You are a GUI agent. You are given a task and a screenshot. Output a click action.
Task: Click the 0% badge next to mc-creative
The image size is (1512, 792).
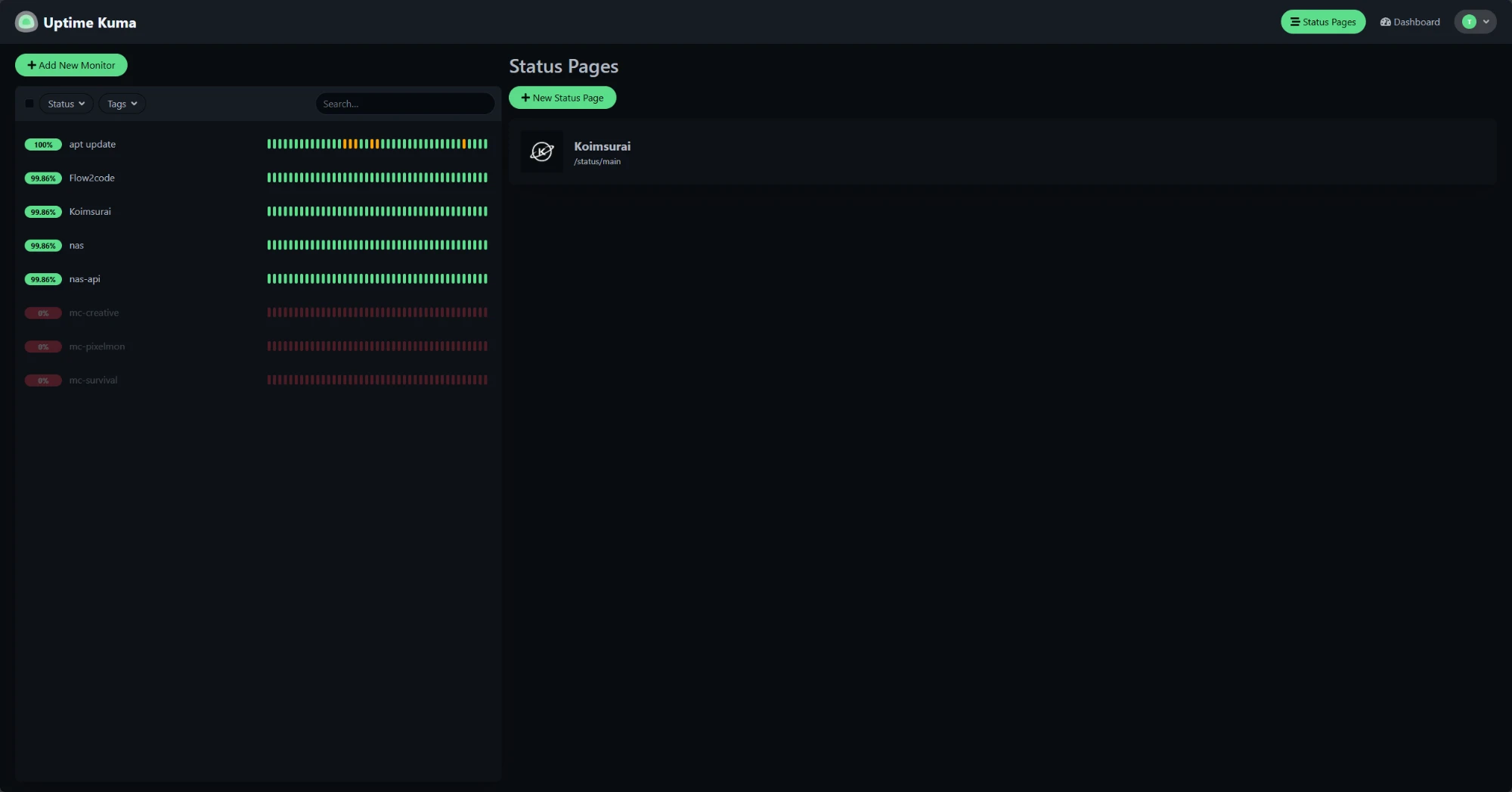click(43, 313)
